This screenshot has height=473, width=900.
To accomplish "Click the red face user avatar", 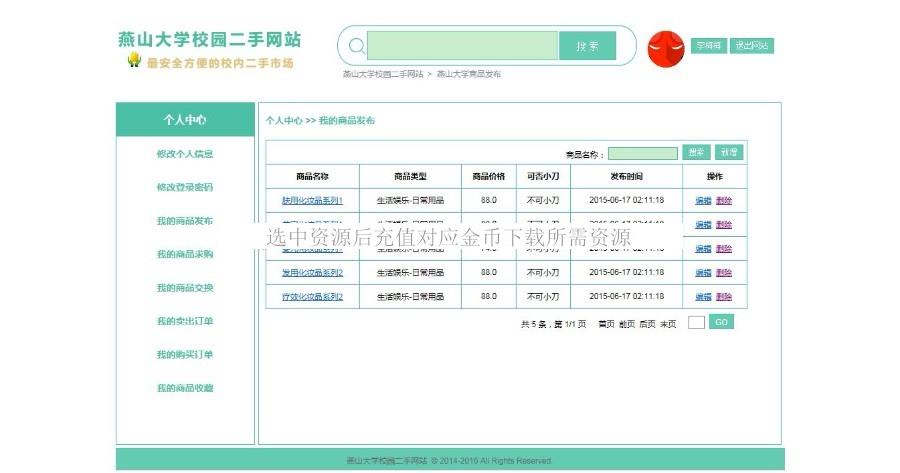I will click(x=666, y=49).
